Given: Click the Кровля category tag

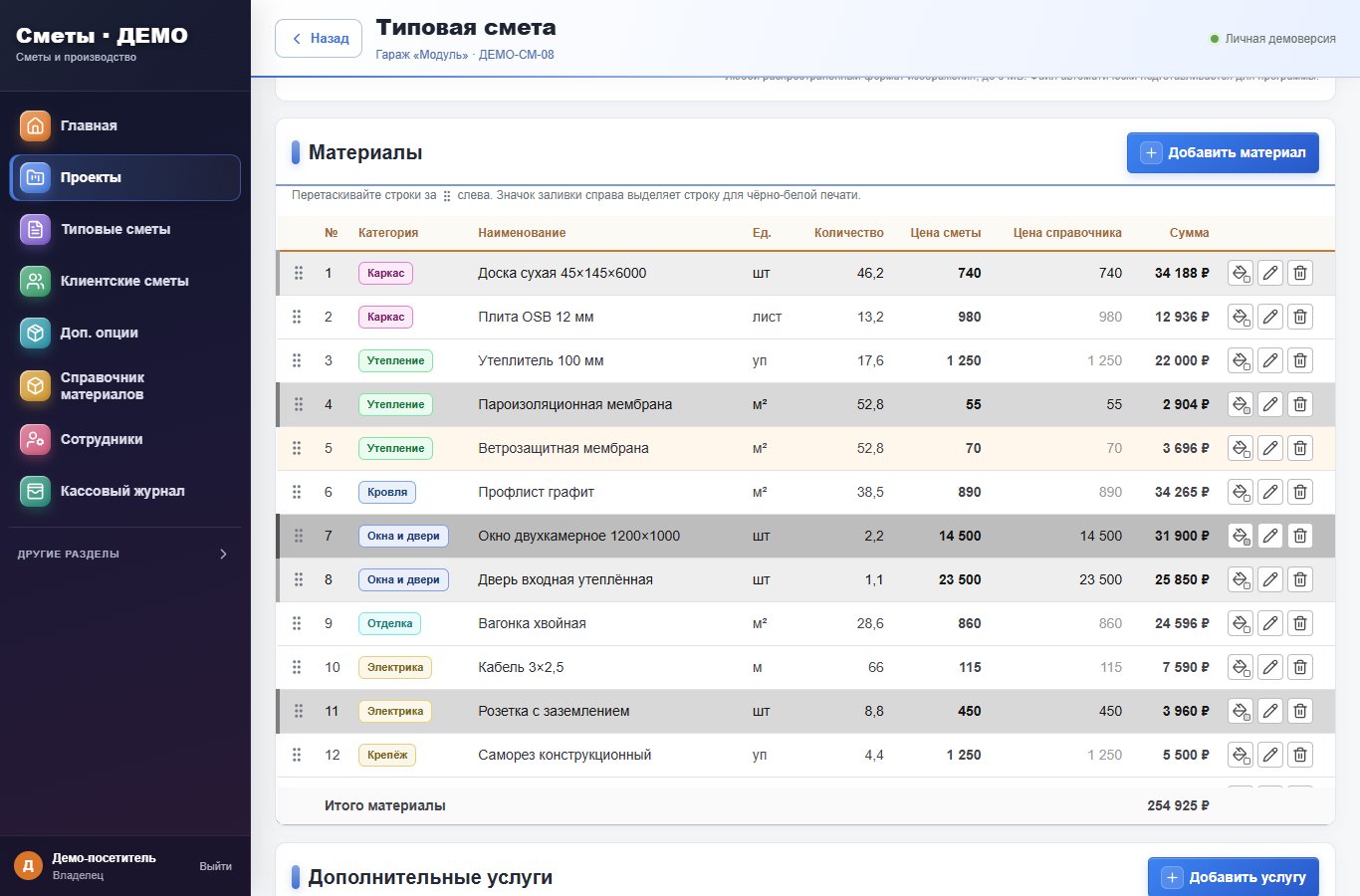Looking at the screenshot, I should click(x=387, y=492).
